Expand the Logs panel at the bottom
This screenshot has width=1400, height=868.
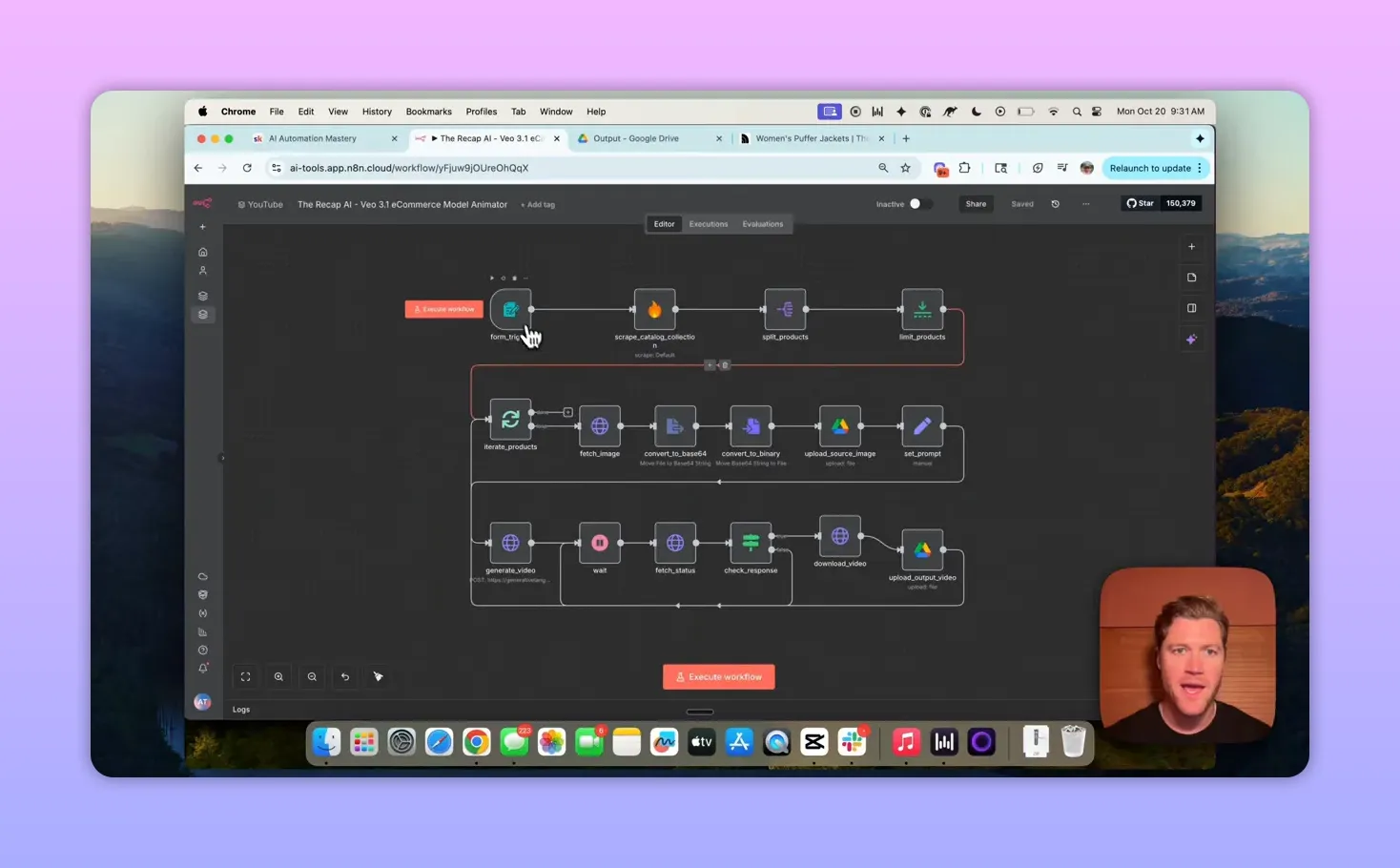click(241, 709)
